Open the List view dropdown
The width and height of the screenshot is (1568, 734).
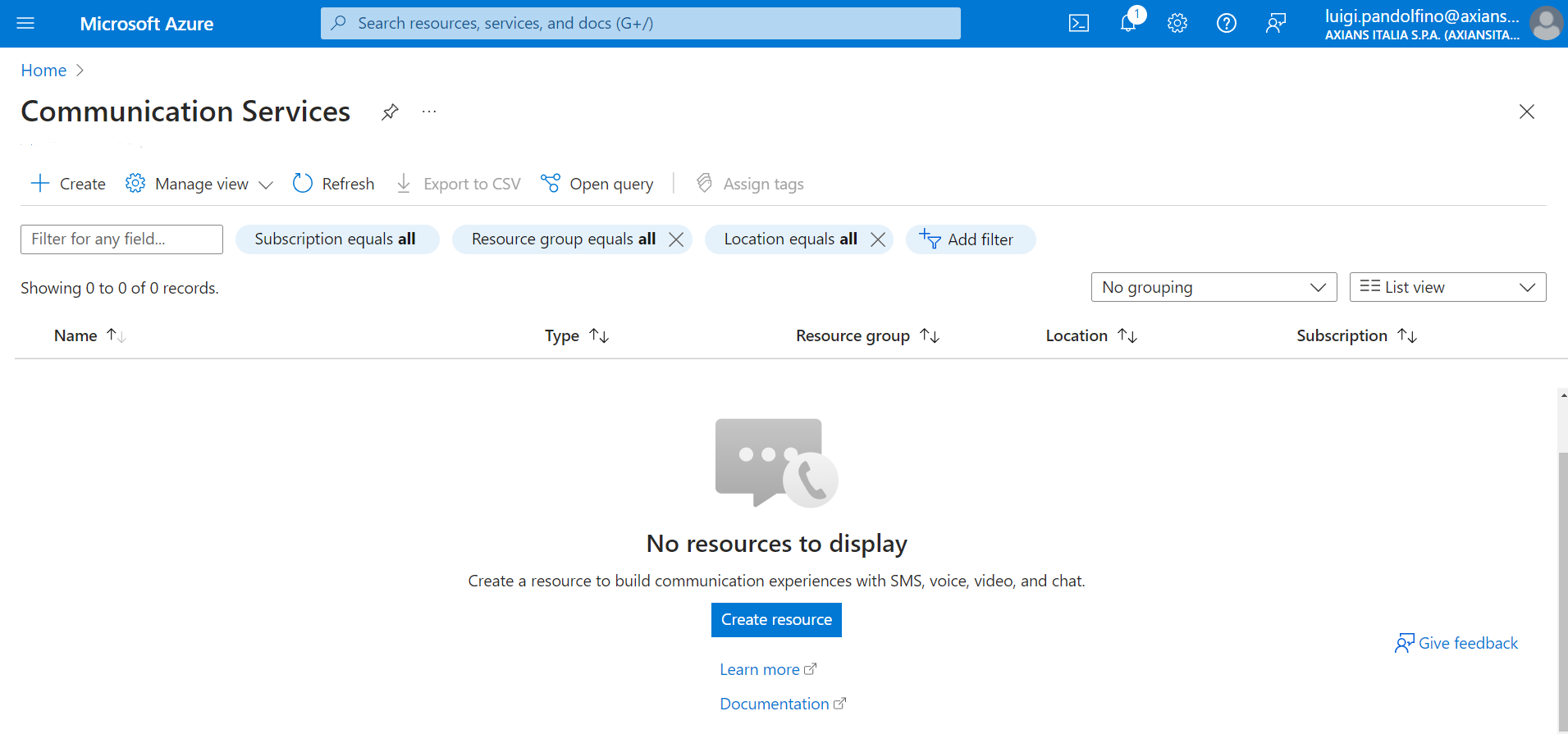1447,287
